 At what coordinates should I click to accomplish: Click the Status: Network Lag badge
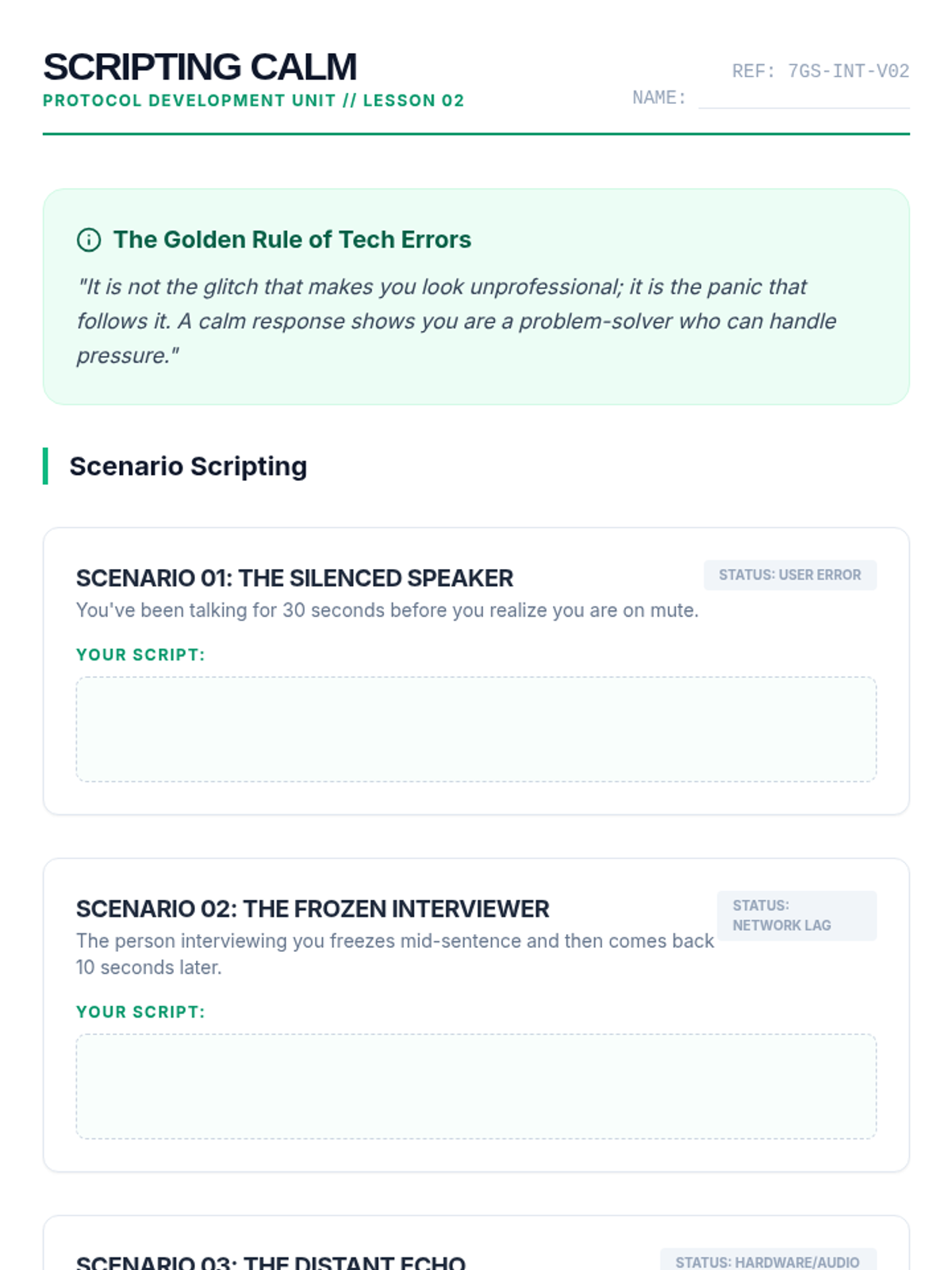[x=796, y=916]
